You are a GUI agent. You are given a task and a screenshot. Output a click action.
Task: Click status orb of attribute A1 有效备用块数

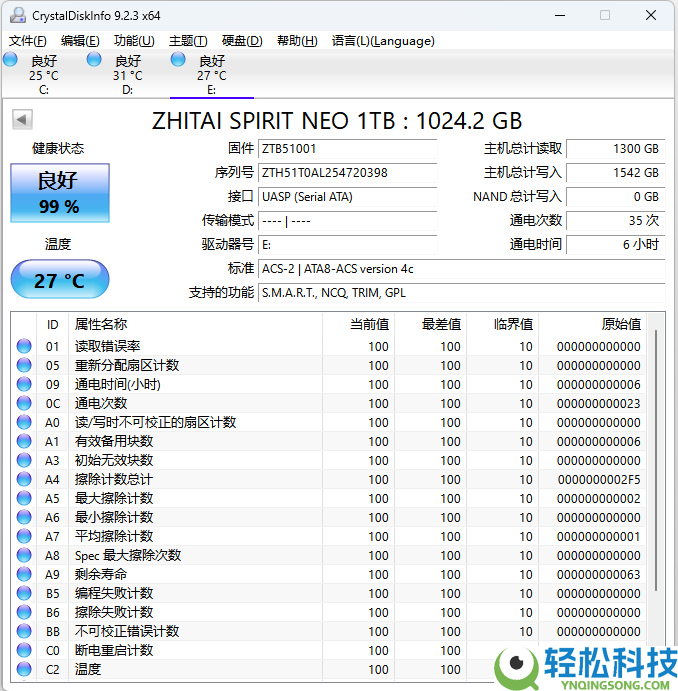pyautogui.click(x=24, y=441)
